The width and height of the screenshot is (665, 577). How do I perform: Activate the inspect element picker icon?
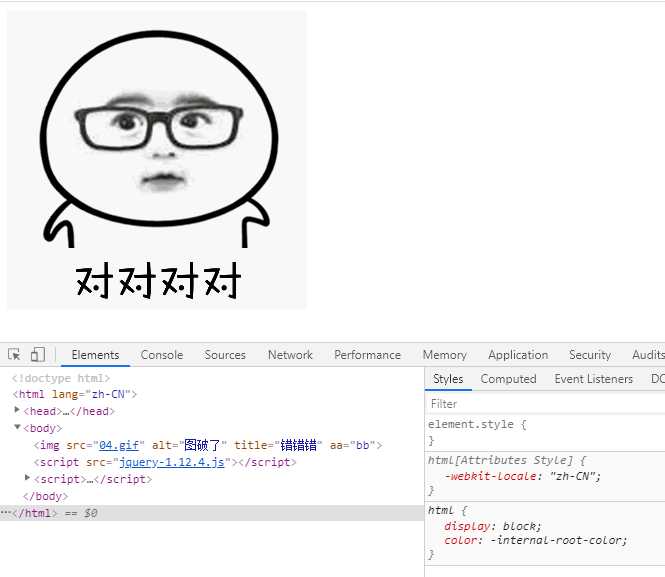click(x=14, y=354)
